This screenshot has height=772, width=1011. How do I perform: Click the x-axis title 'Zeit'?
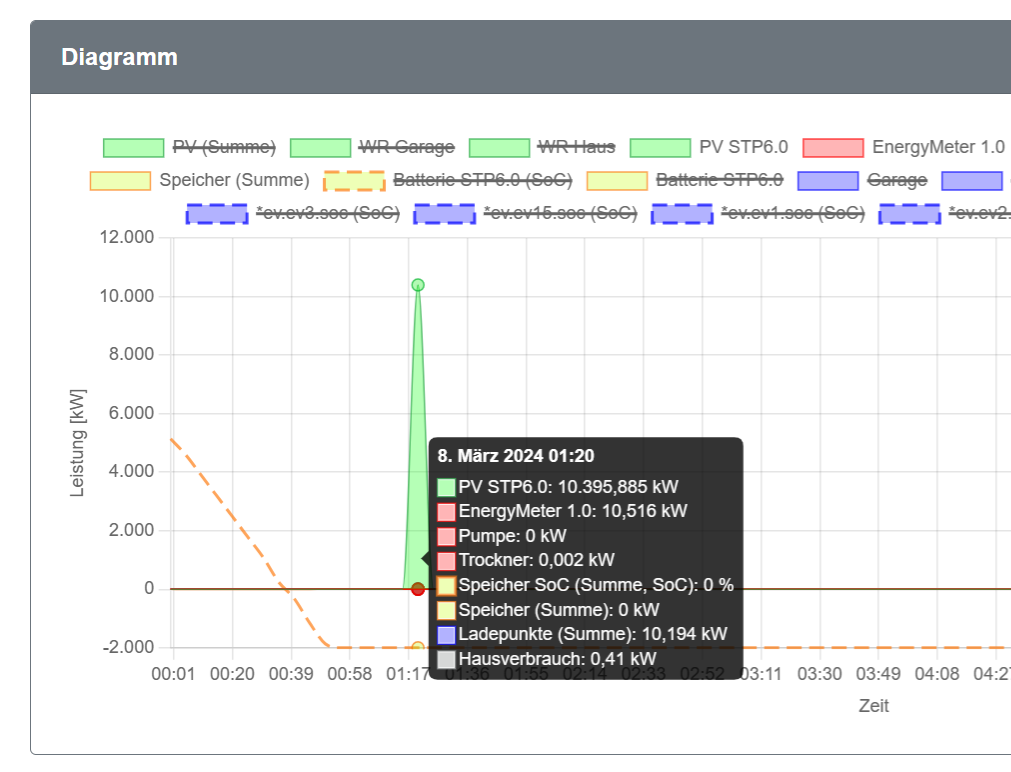(x=874, y=706)
